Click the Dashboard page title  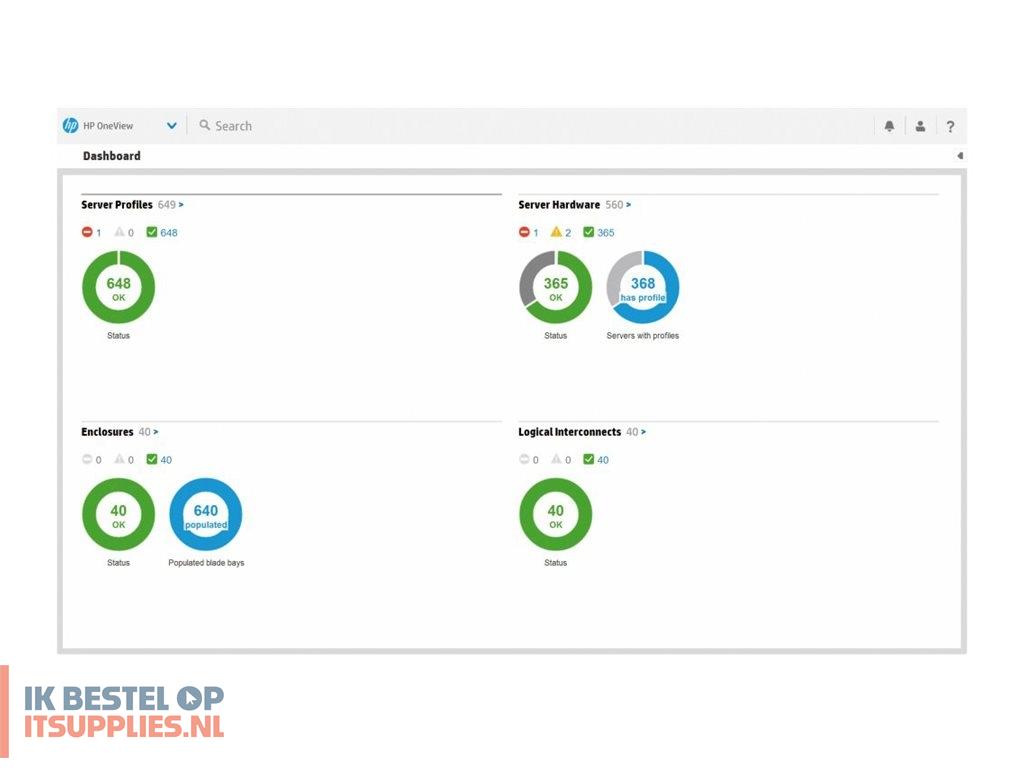coord(112,156)
